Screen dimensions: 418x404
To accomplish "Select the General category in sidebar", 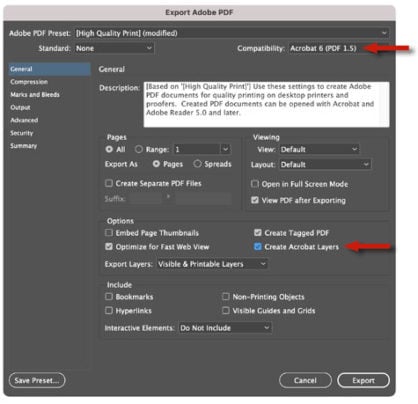I will (x=49, y=69).
